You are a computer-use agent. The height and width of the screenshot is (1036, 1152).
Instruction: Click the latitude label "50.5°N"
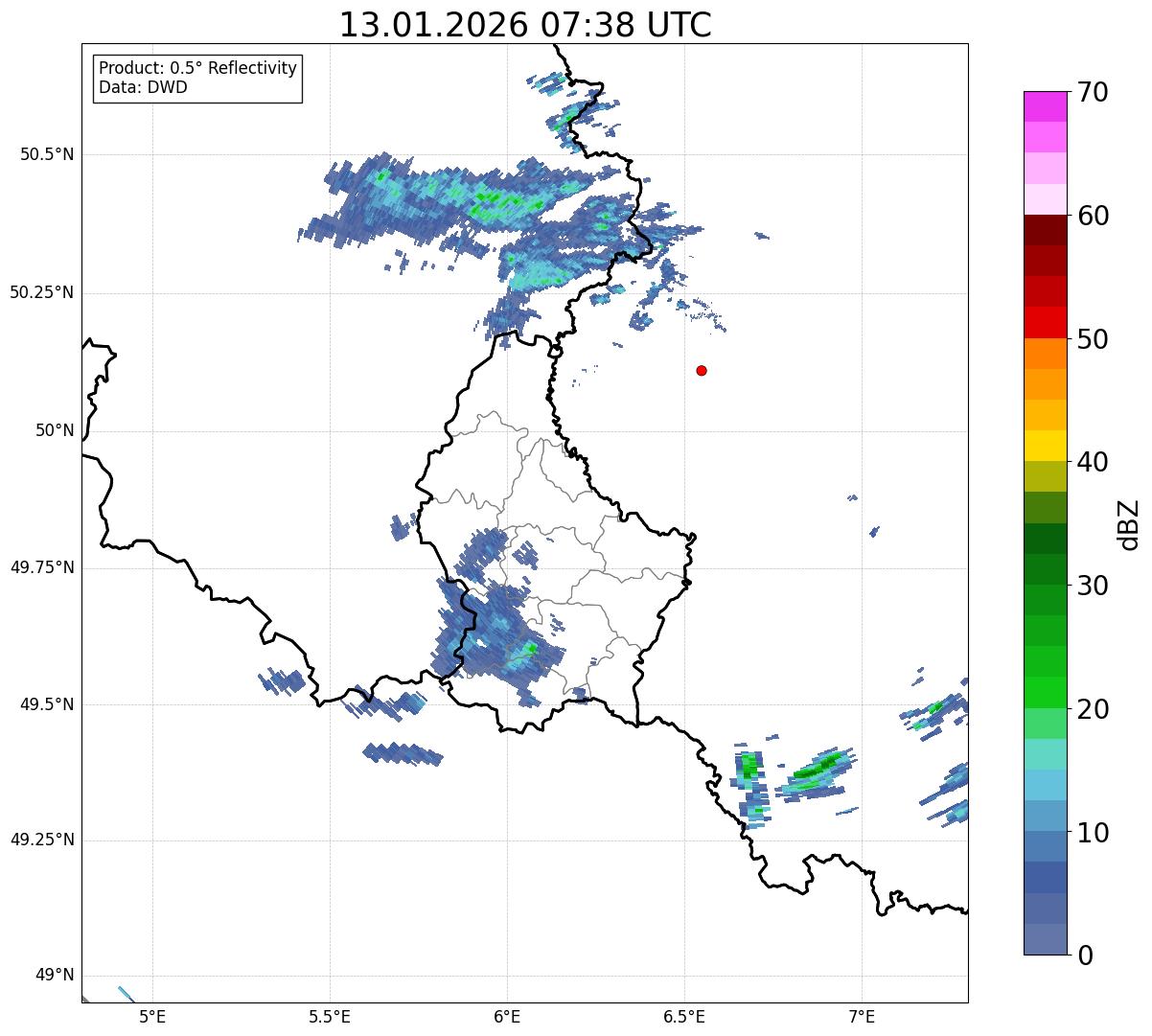click(47, 154)
